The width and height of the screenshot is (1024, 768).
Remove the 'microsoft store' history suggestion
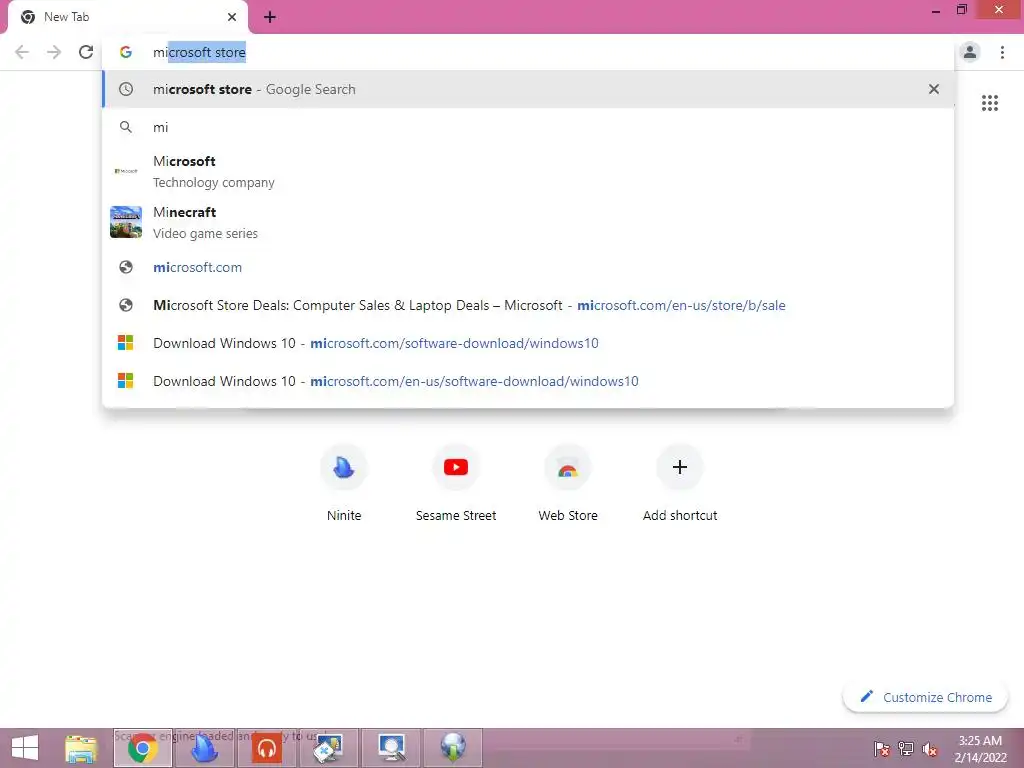pyautogui.click(x=934, y=89)
